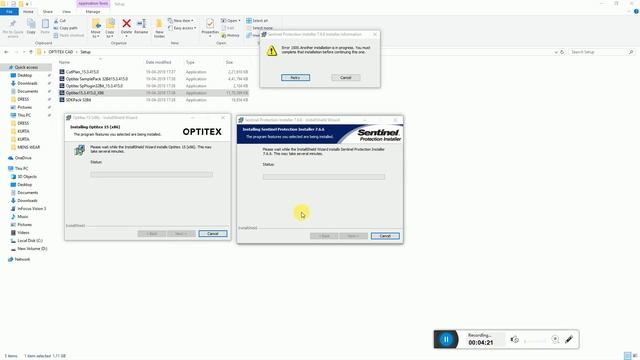Go back using the Back arrow
Viewport: 640px width, 360px height.
pos(6,52)
